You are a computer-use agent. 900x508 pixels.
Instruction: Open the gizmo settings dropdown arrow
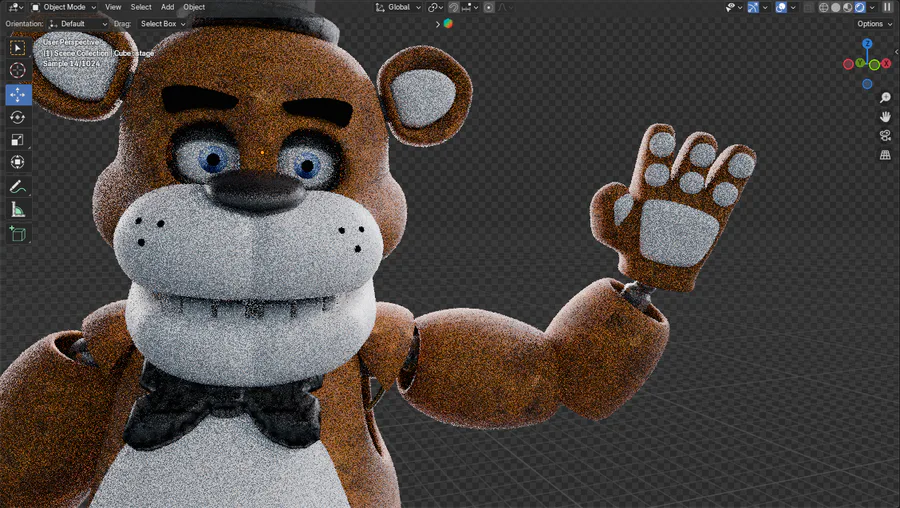[765, 7]
